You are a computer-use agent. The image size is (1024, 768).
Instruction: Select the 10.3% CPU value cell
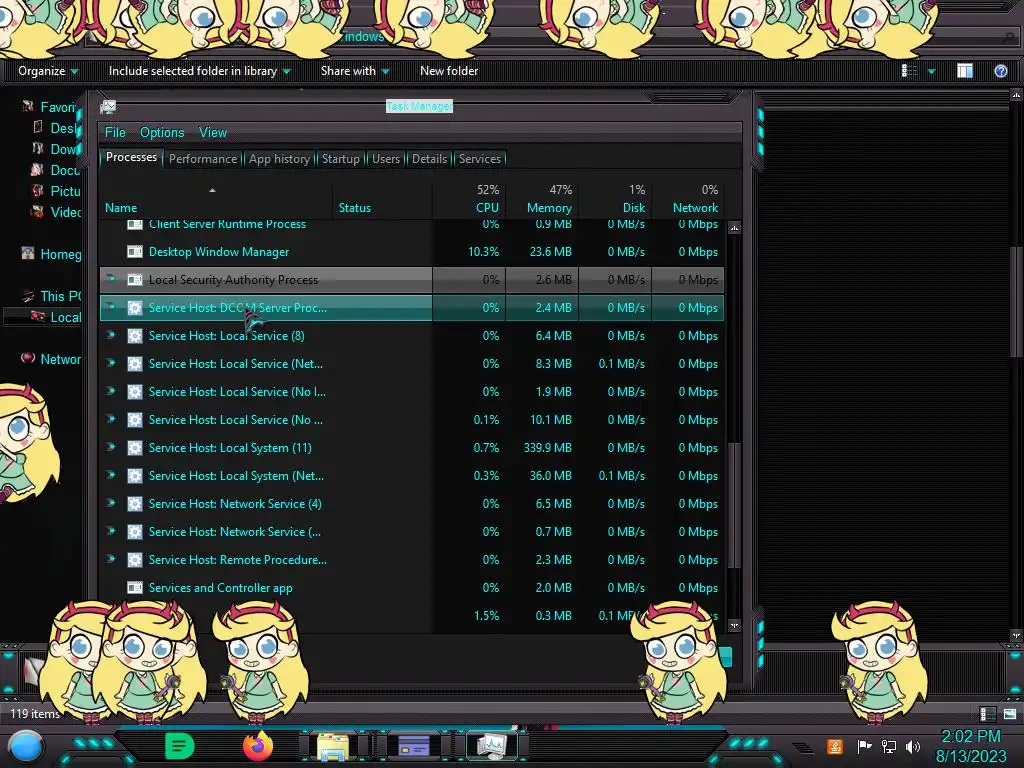click(x=469, y=252)
